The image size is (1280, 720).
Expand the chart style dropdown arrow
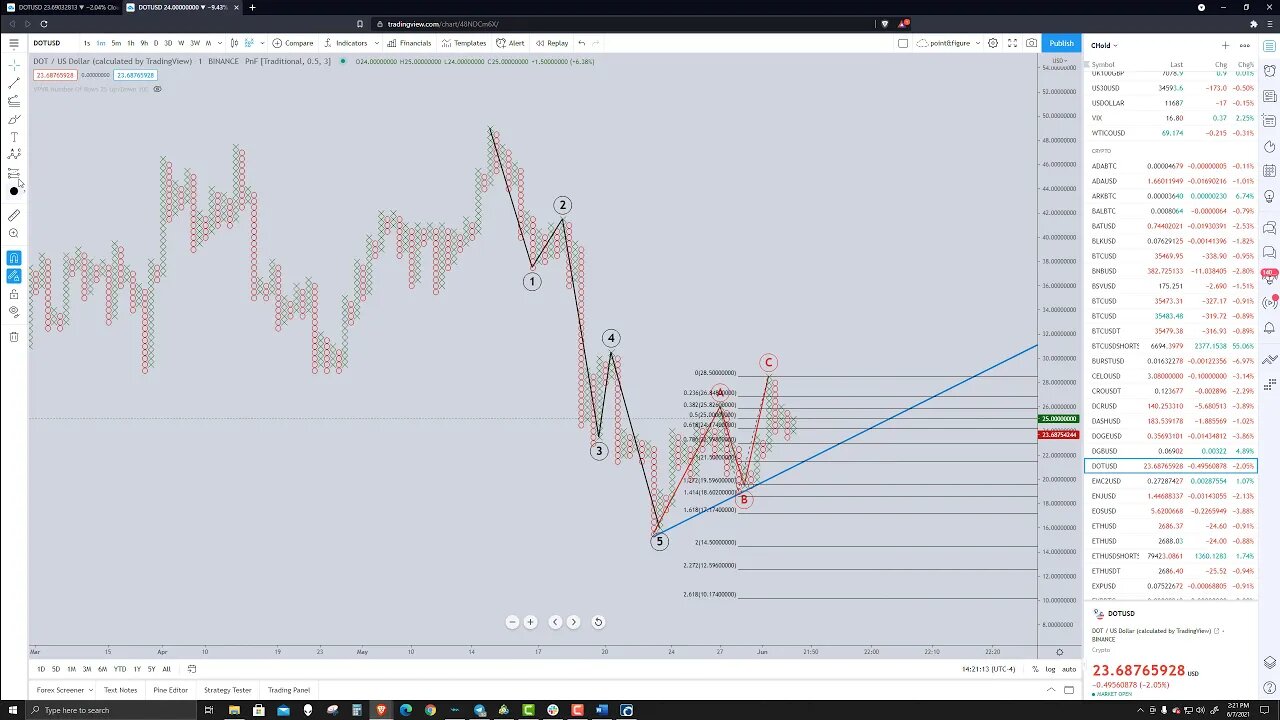point(262,43)
